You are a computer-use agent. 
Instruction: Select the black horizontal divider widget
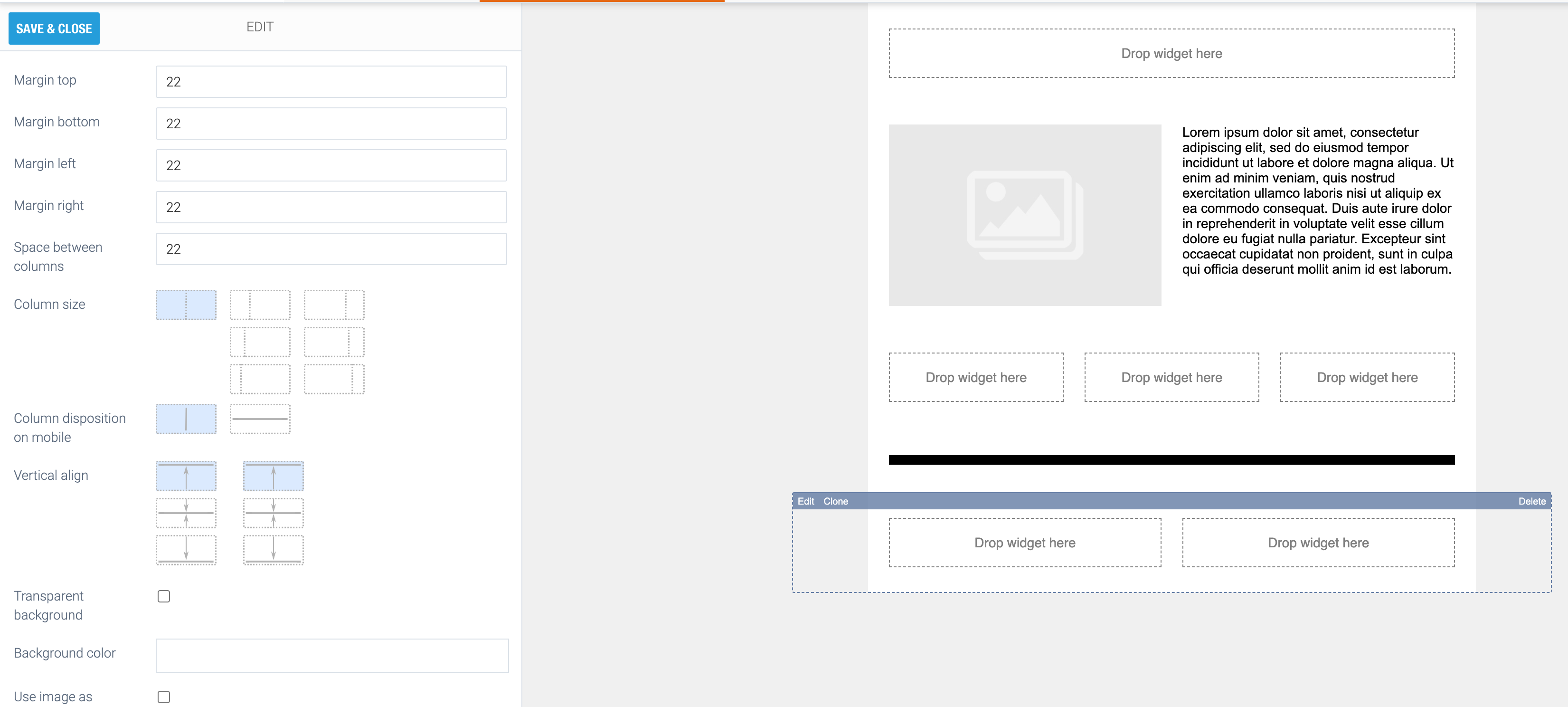1171,460
